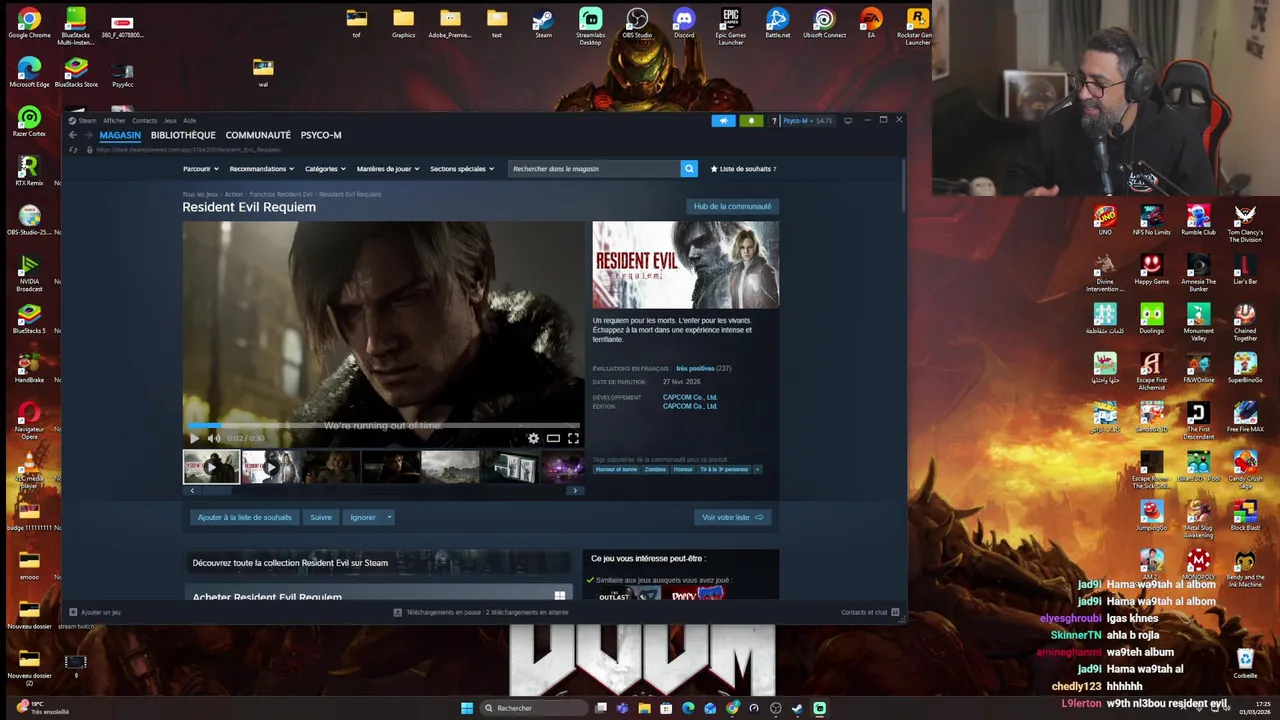Select the Epic Games Launcher desktop icon

[731, 26]
